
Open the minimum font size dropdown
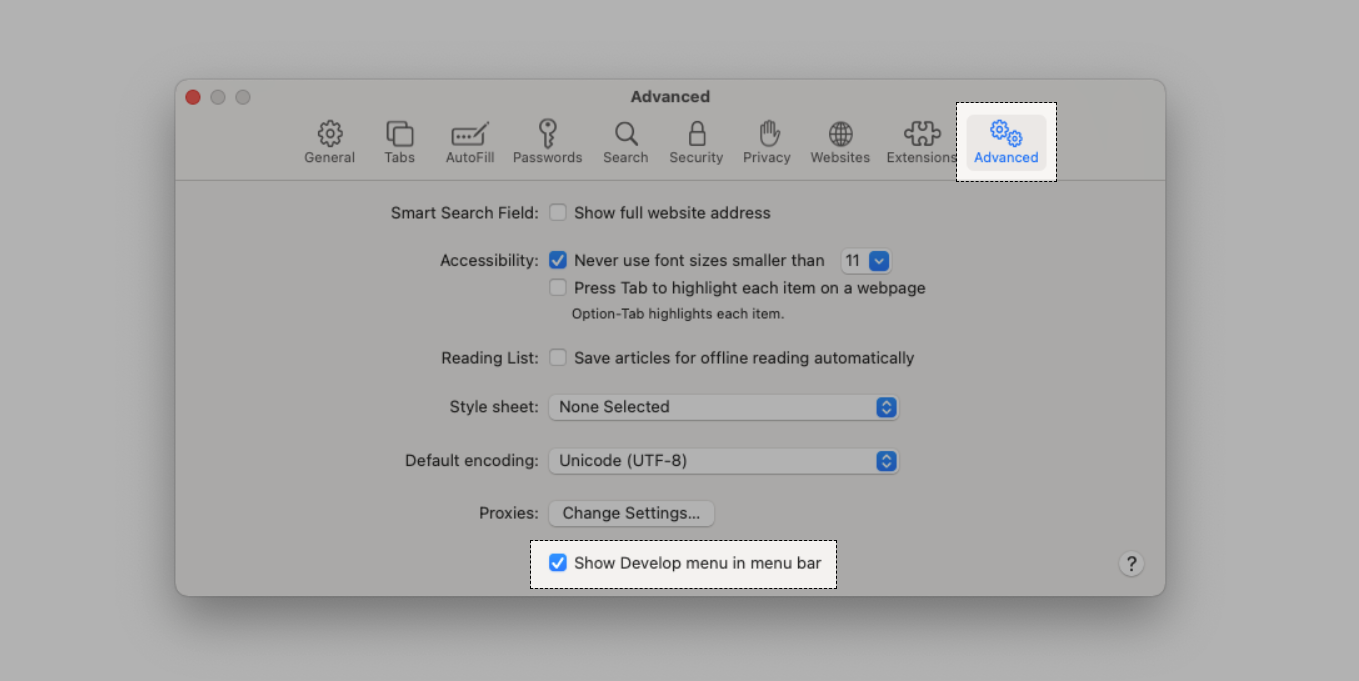click(866, 261)
